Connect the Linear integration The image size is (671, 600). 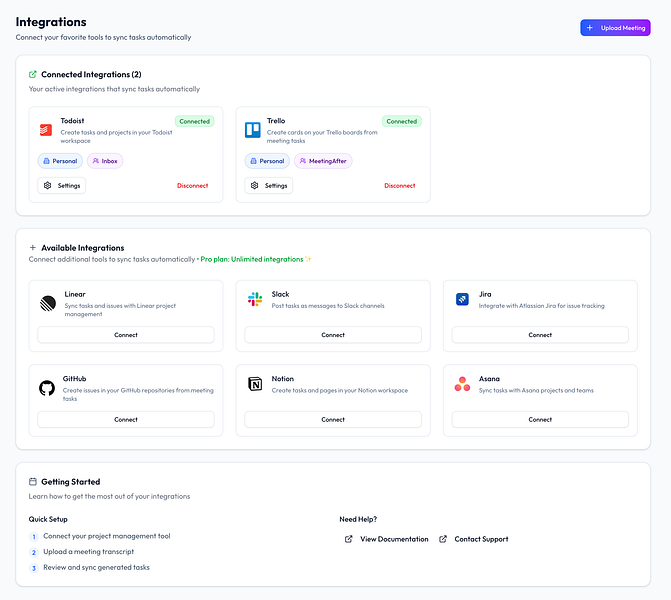pos(126,335)
